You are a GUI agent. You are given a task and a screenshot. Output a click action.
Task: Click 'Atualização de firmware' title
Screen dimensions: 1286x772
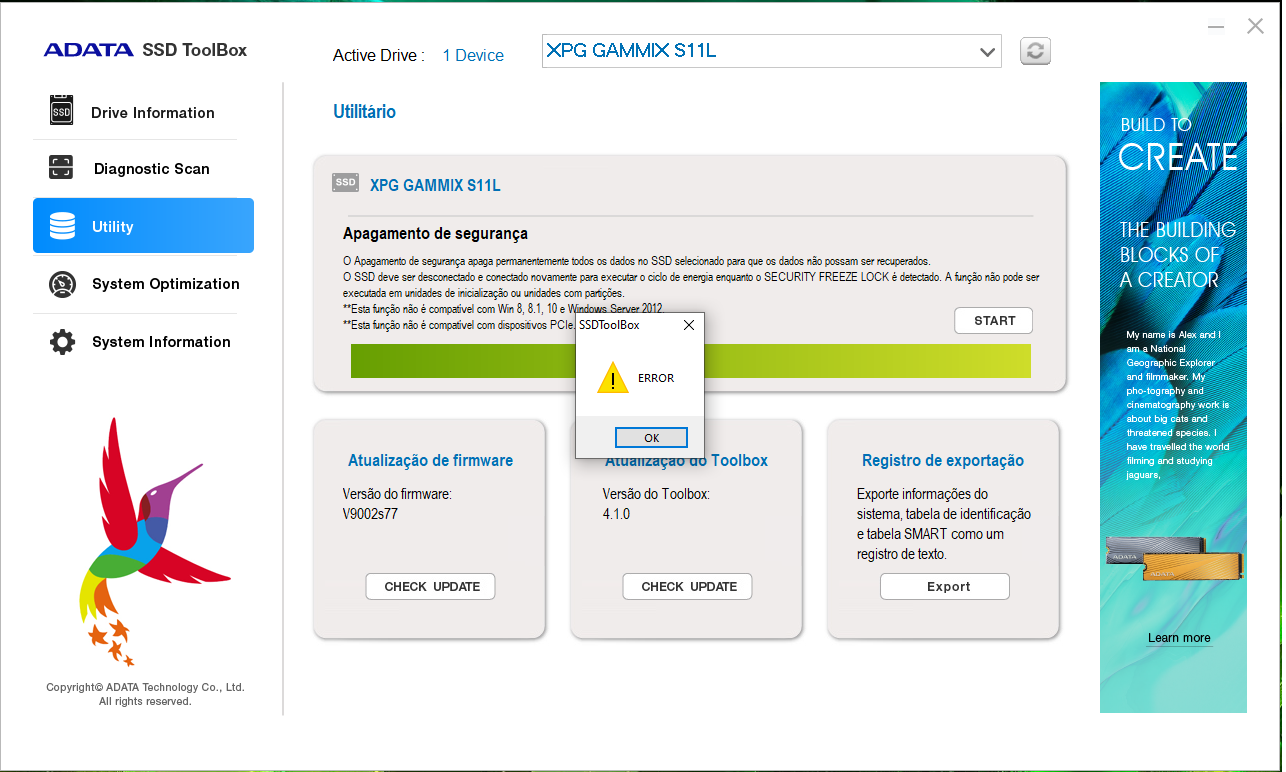[430, 461]
